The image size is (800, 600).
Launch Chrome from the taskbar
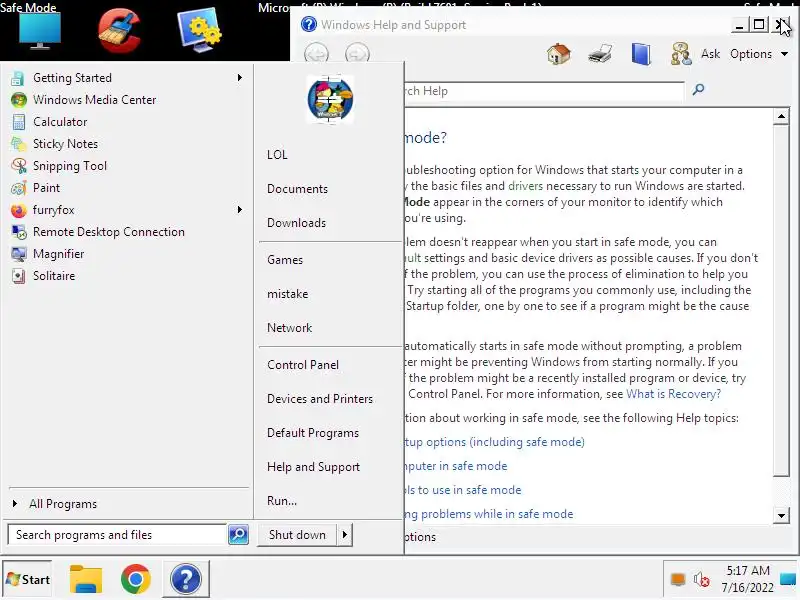click(x=136, y=579)
